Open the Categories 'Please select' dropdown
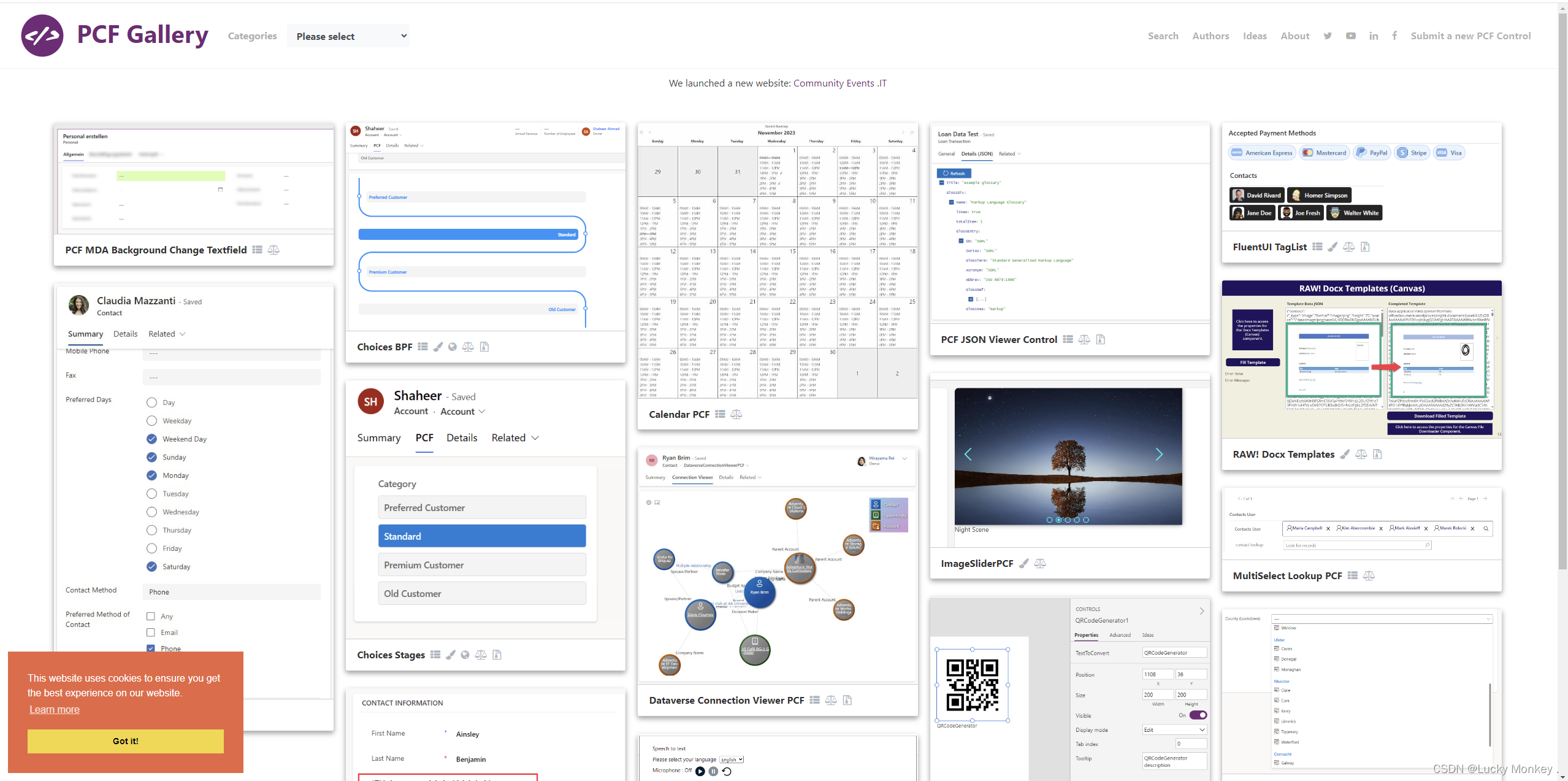Screen dimensions: 1568x781 (x=348, y=36)
